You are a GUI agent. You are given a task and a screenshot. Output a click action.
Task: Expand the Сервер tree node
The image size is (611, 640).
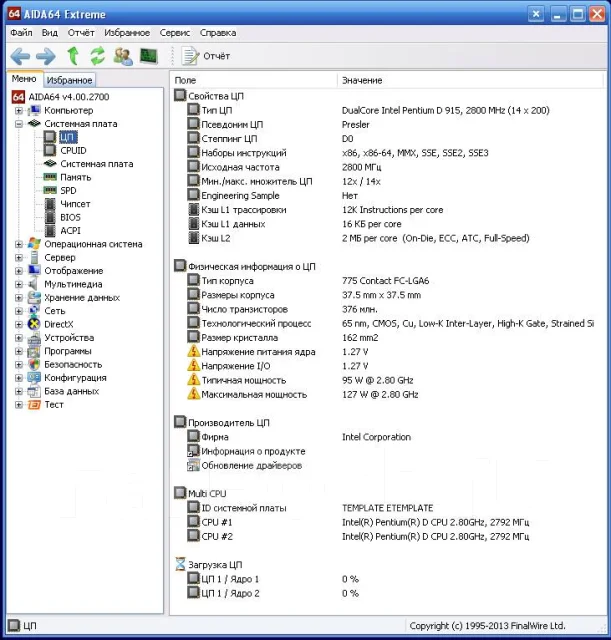coord(19,258)
